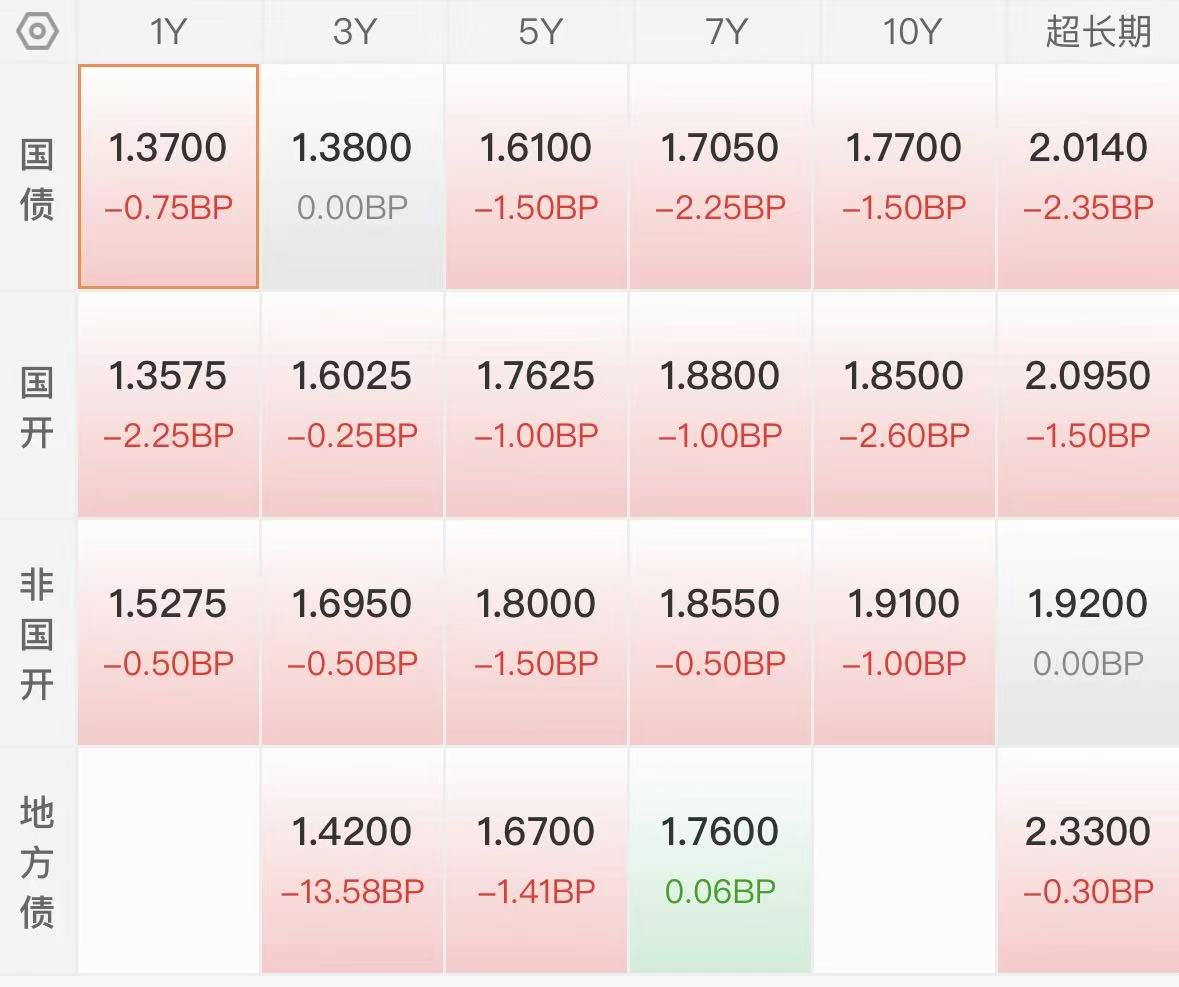Click the 非国开 5Y 1.8000 cell
The image size is (1179, 987).
coord(536,632)
